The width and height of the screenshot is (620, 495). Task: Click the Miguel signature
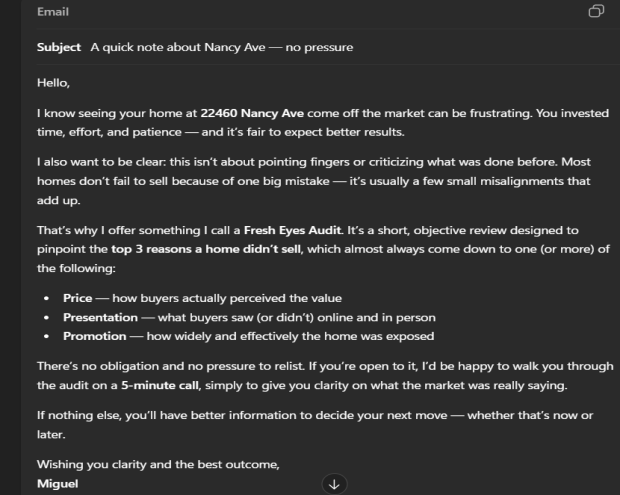(x=56, y=482)
